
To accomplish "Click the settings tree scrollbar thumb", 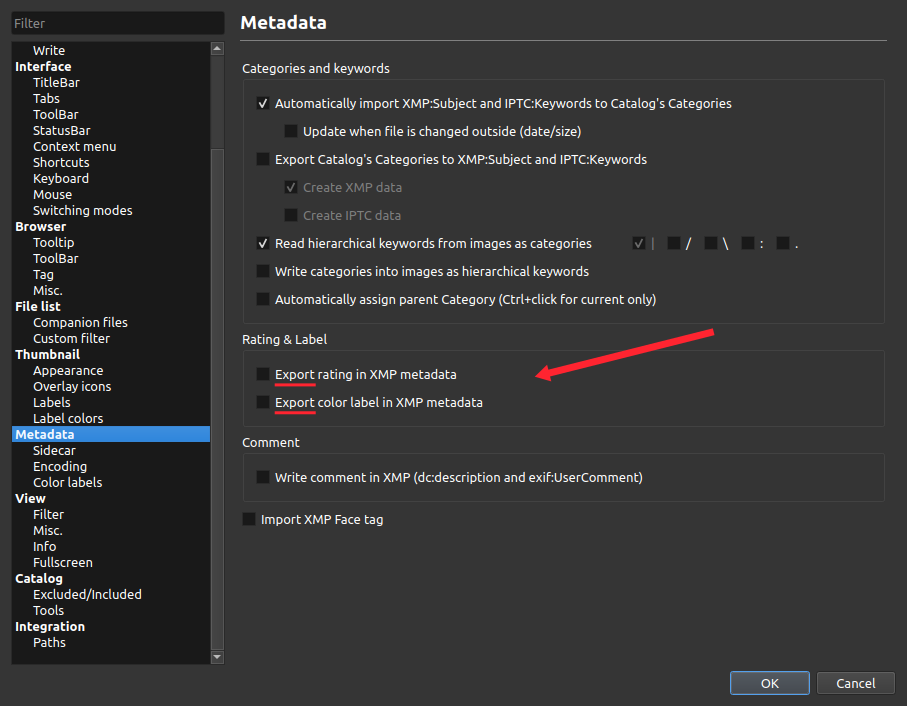I will pyautogui.click(x=217, y=399).
